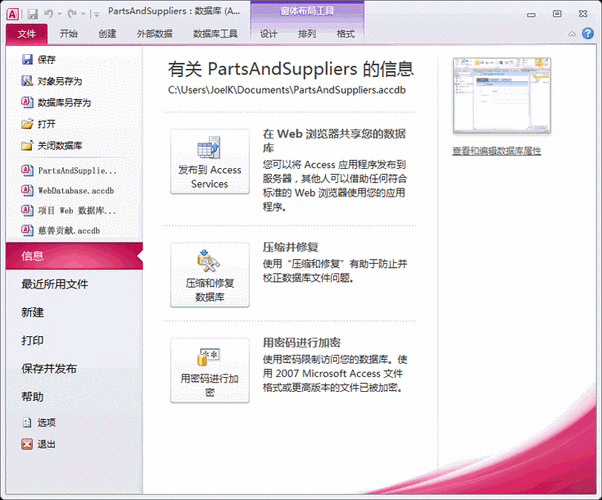Open the Customize Quick Access Toolbar dropdown
602x500 pixels.
(x=96, y=15)
